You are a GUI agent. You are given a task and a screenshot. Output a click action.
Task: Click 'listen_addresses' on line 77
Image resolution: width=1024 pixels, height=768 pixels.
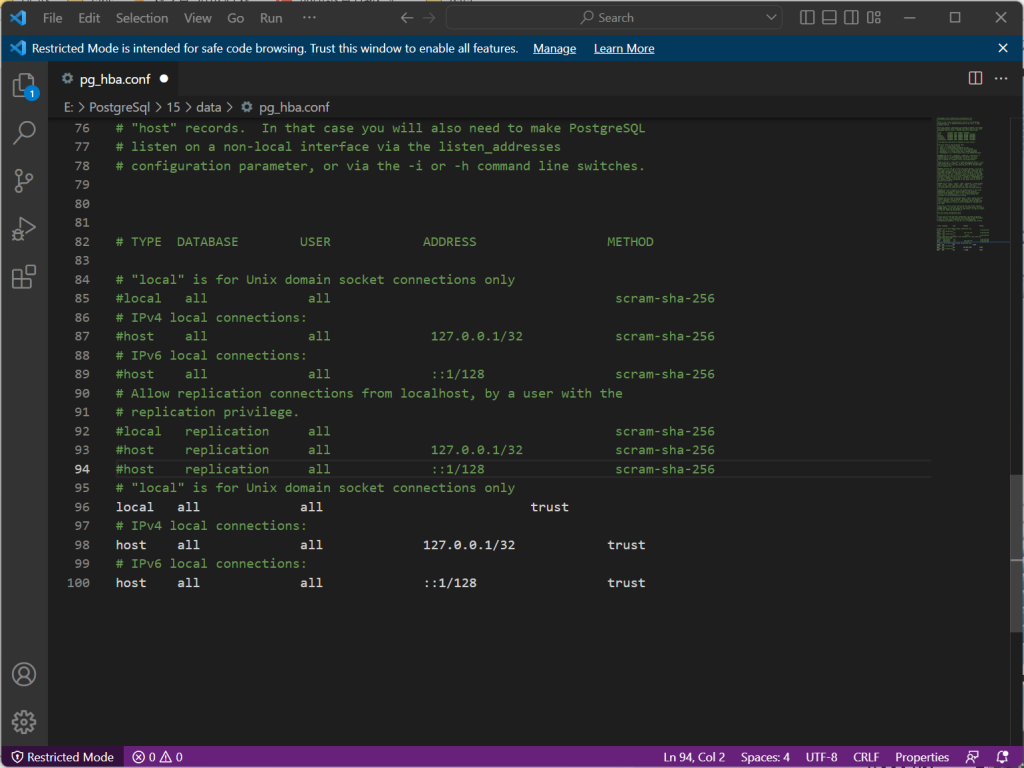point(500,147)
